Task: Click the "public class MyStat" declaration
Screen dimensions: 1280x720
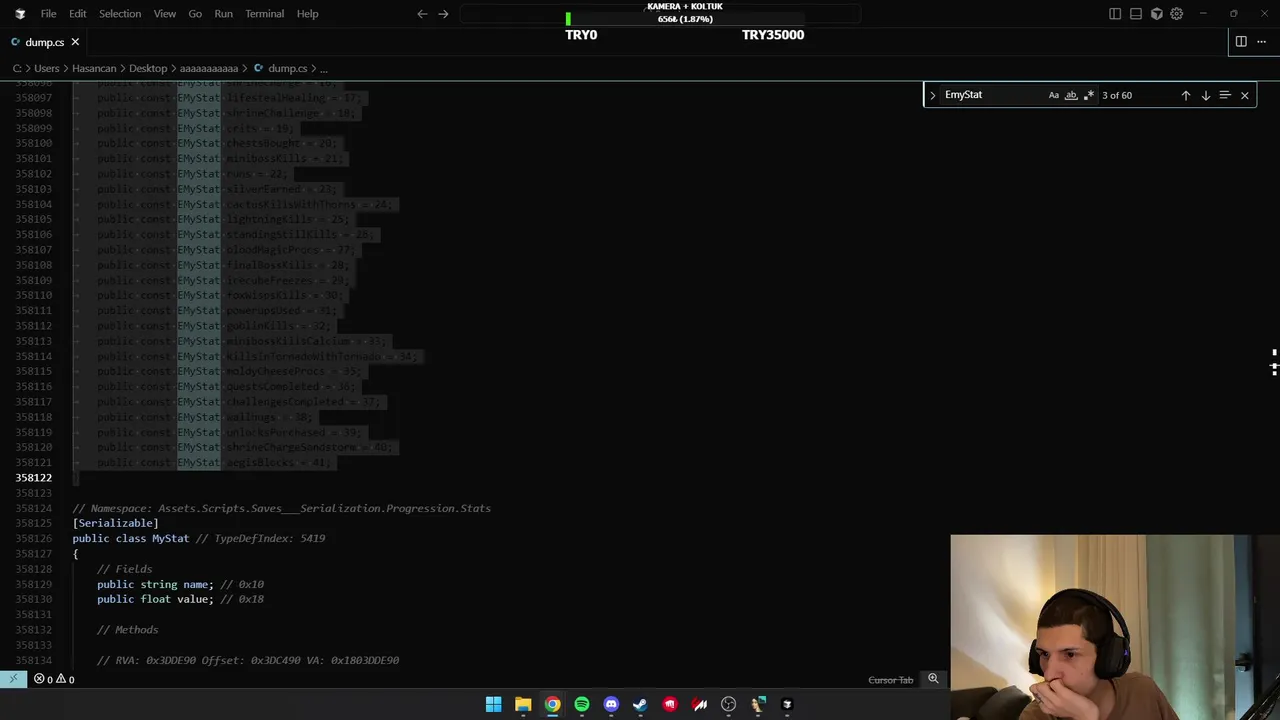Action: 131,538
